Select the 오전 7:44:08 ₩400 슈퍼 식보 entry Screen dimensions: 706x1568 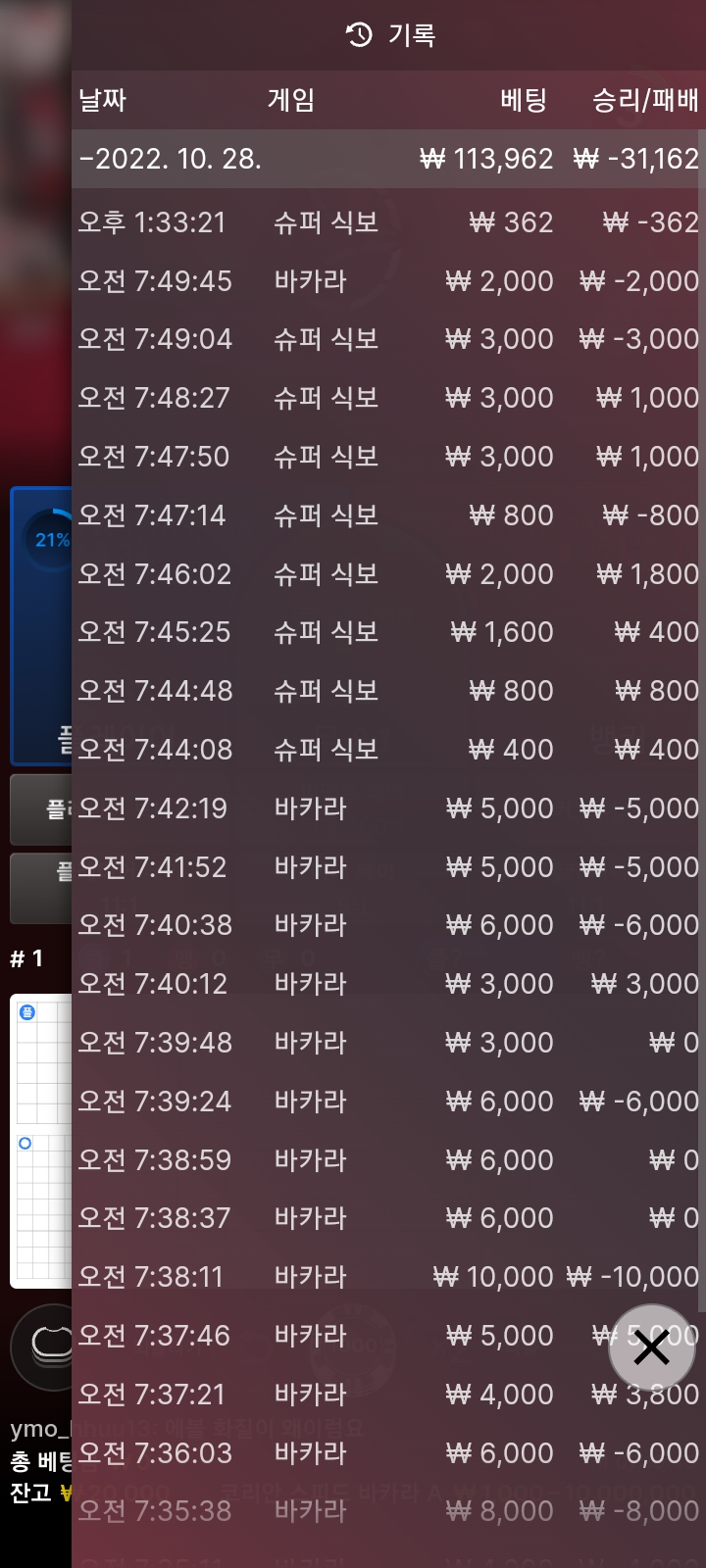click(388, 750)
